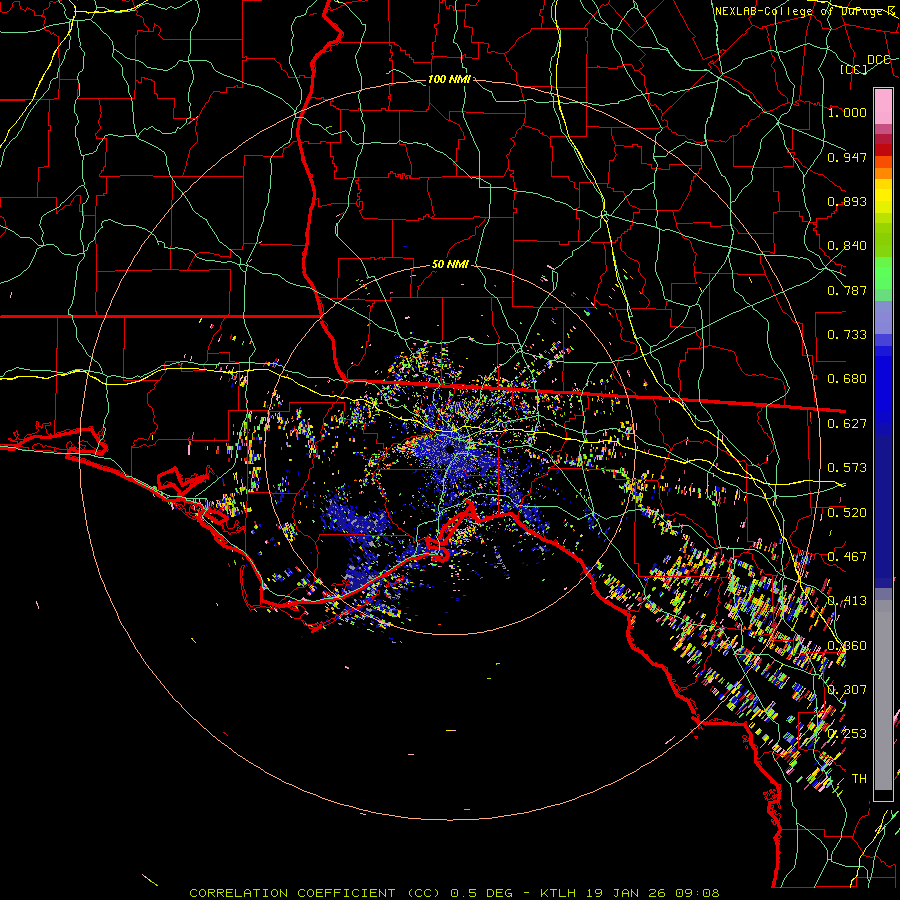Click the 1.000 scale value
The image size is (900, 900).
847,112
